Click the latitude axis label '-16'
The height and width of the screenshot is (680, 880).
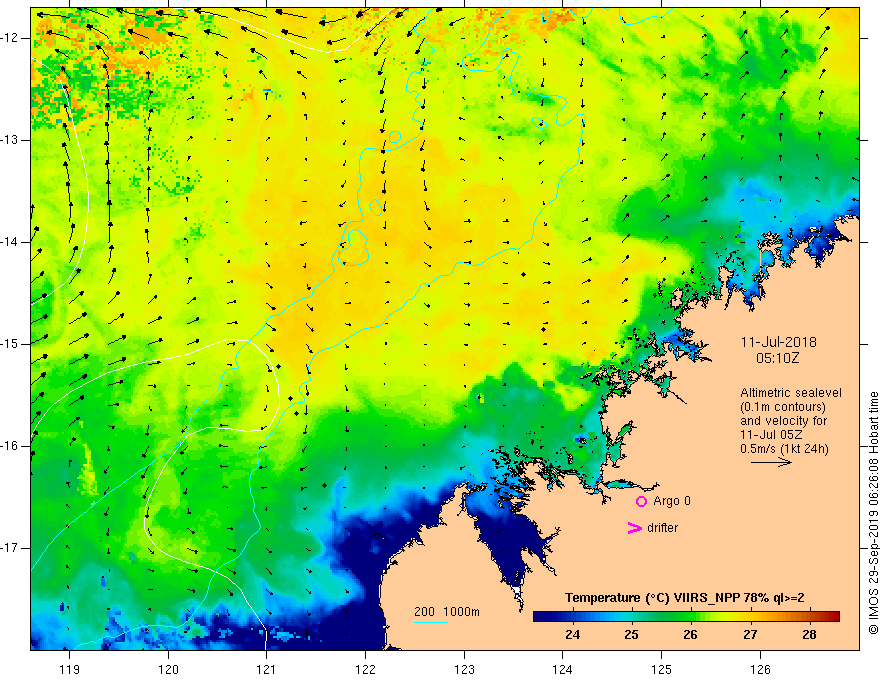pyautogui.click(x=10, y=446)
